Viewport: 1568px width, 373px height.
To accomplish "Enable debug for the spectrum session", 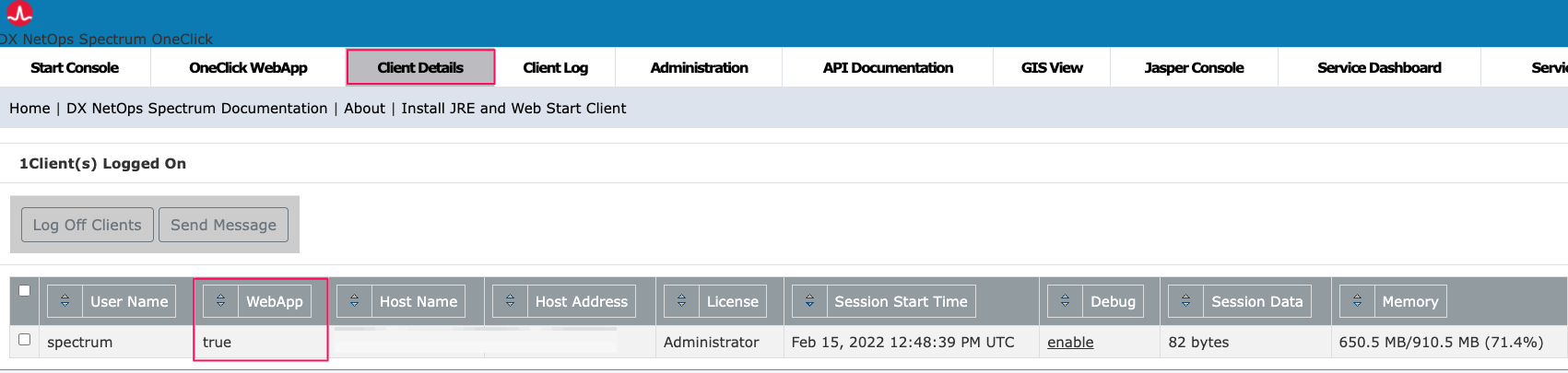I will coord(1070,342).
